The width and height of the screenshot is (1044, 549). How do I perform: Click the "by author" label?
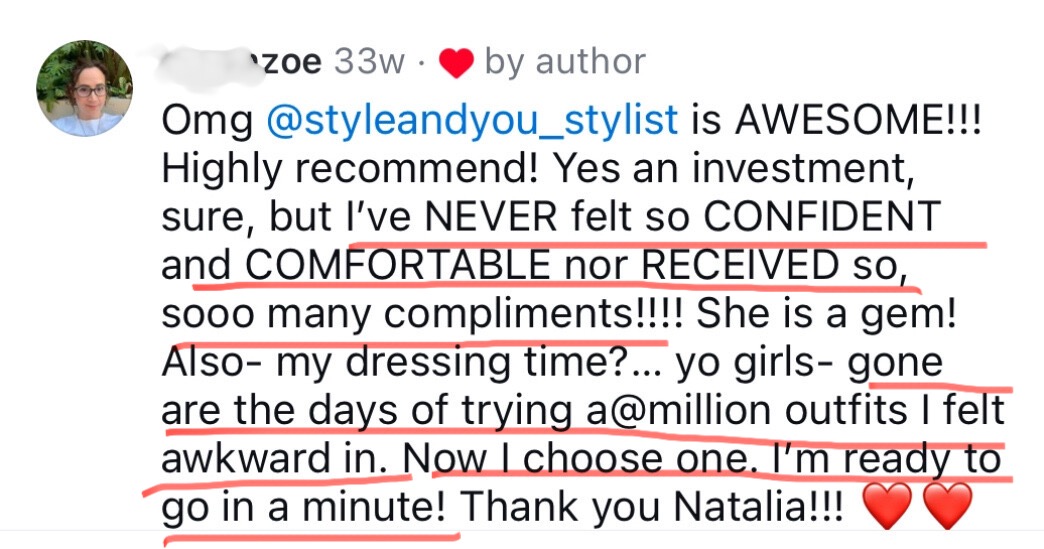[x=564, y=62]
